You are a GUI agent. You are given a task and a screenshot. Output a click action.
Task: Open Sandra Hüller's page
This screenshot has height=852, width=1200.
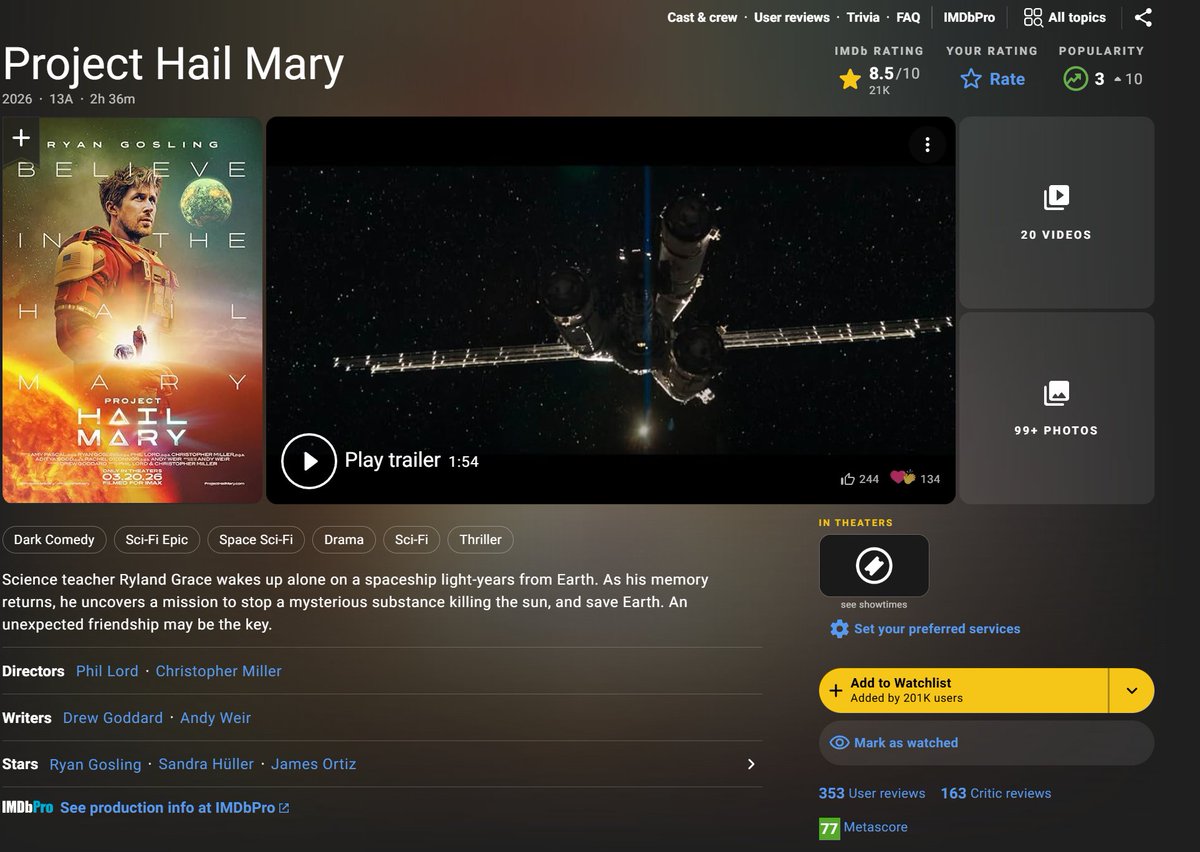[x=206, y=764]
